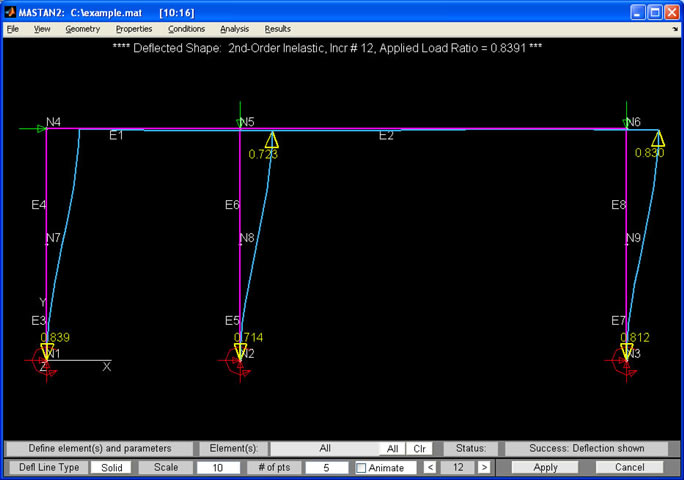Clear the element selection with Clr
Image resolution: width=684 pixels, height=480 pixels.
click(420, 449)
